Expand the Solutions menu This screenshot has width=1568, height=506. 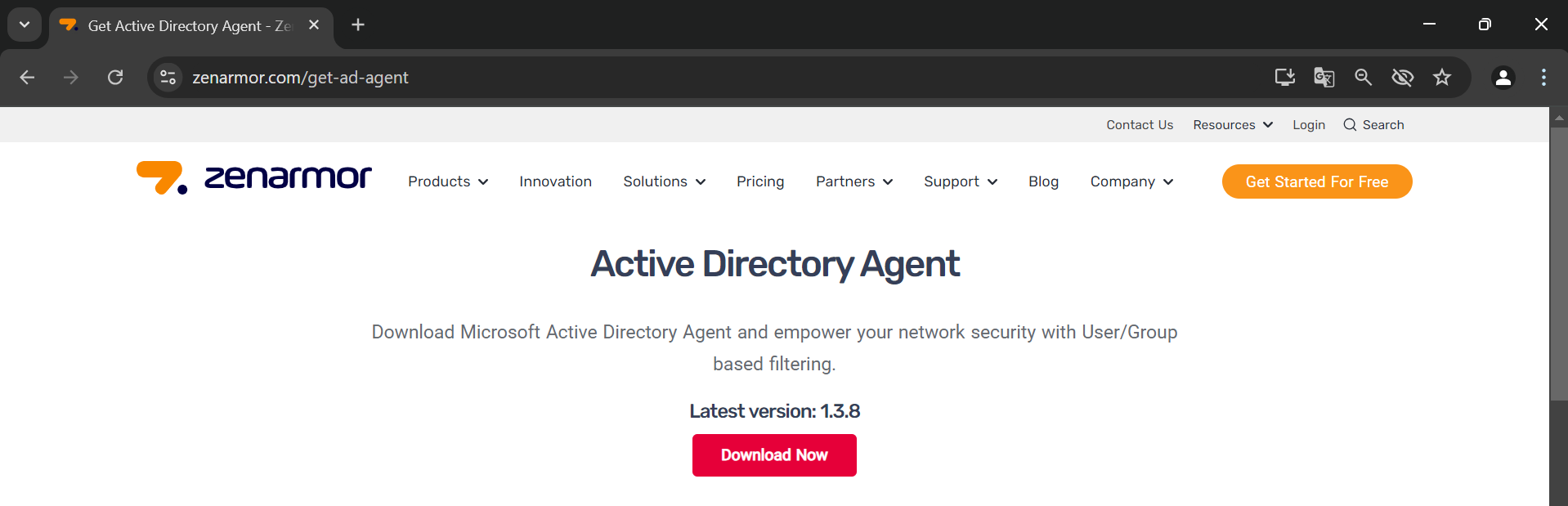pos(664,181)
